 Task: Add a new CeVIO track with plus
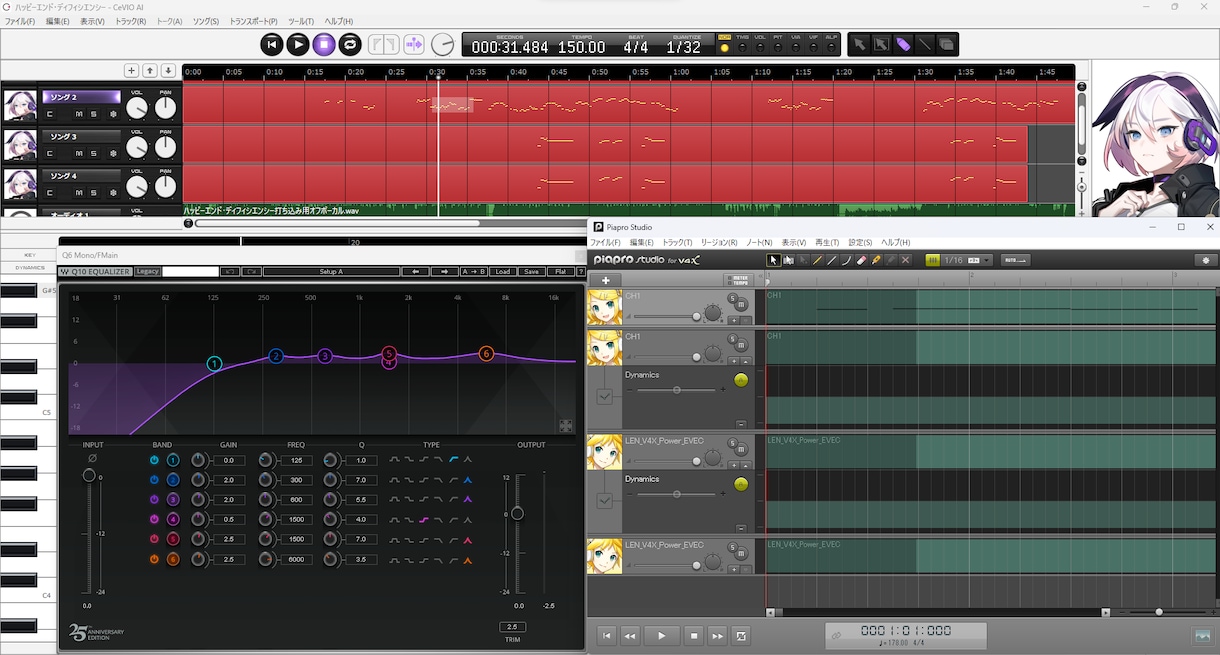click(x=131, y=71)
